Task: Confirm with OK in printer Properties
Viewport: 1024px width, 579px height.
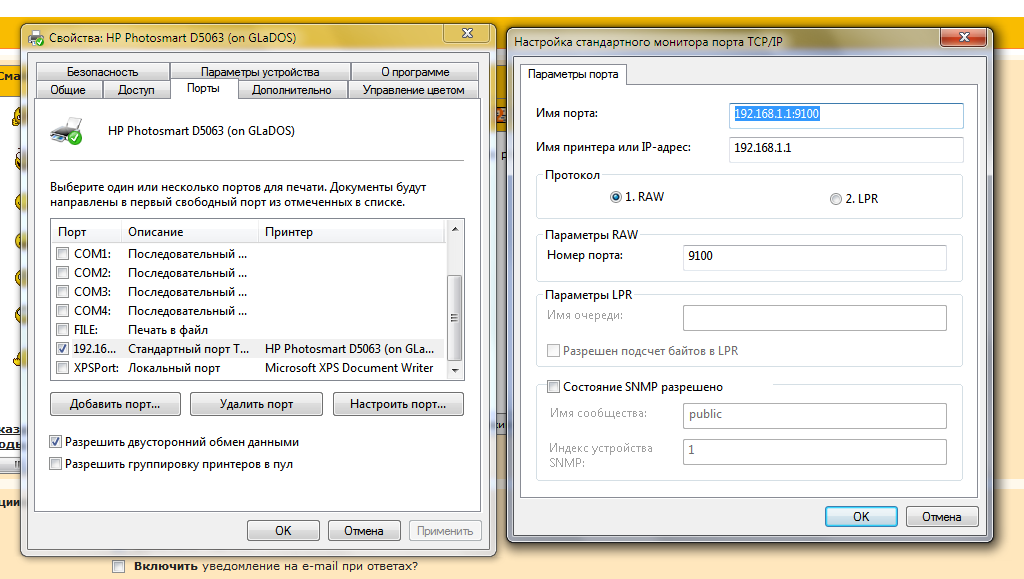Action: [283, 531]
